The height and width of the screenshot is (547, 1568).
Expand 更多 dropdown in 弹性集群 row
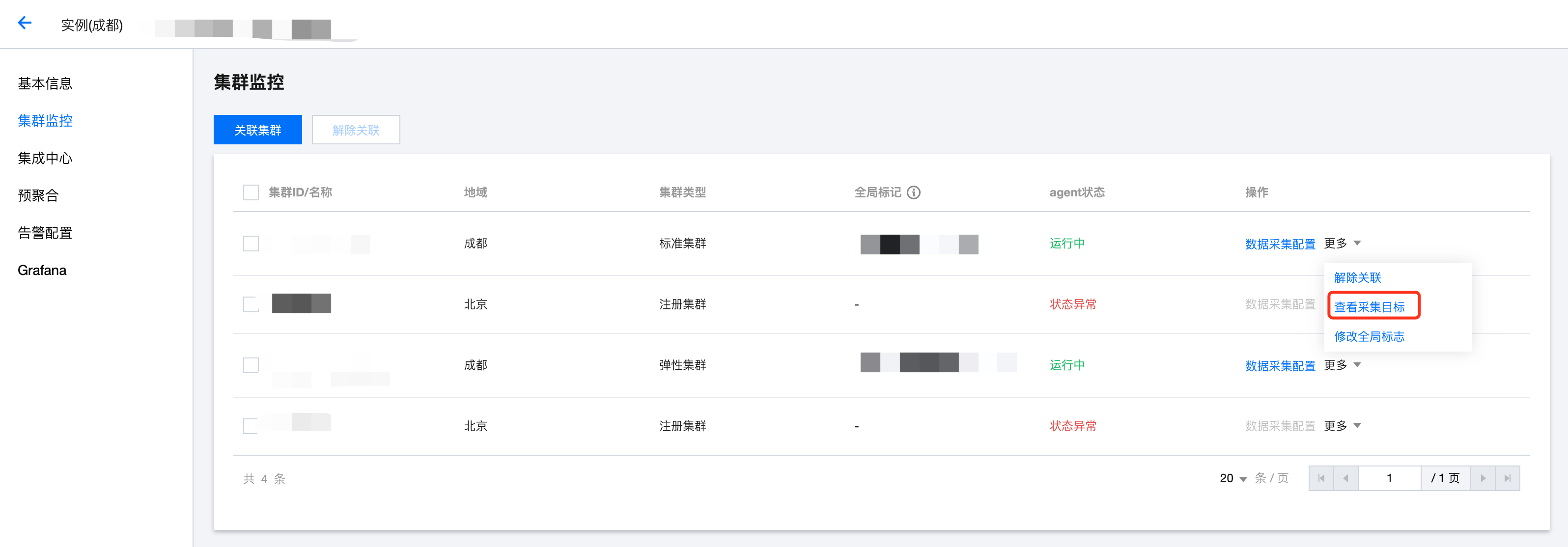pyautogui.click(x=1342, y=365)
